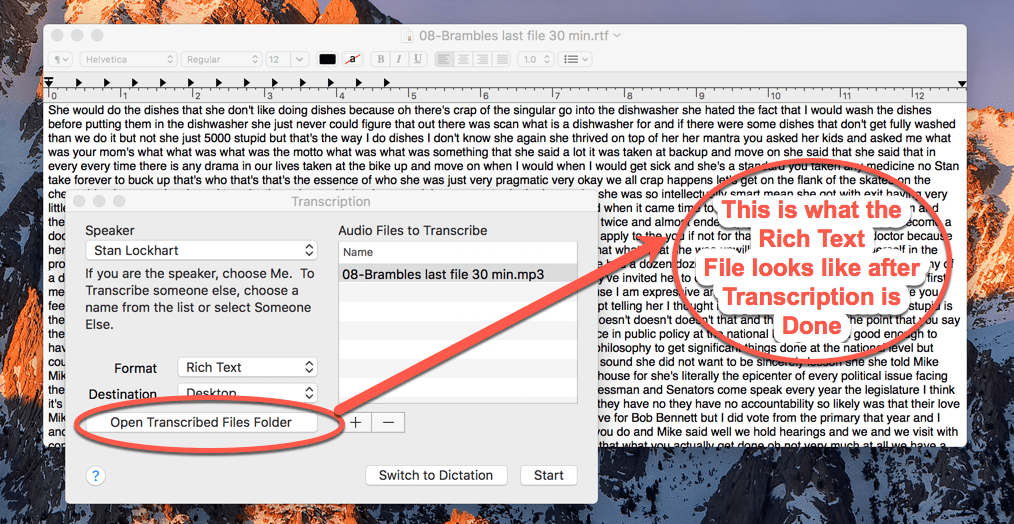Click the document title dropdown chevron
1014x524 pixels.
coord(617,35)
